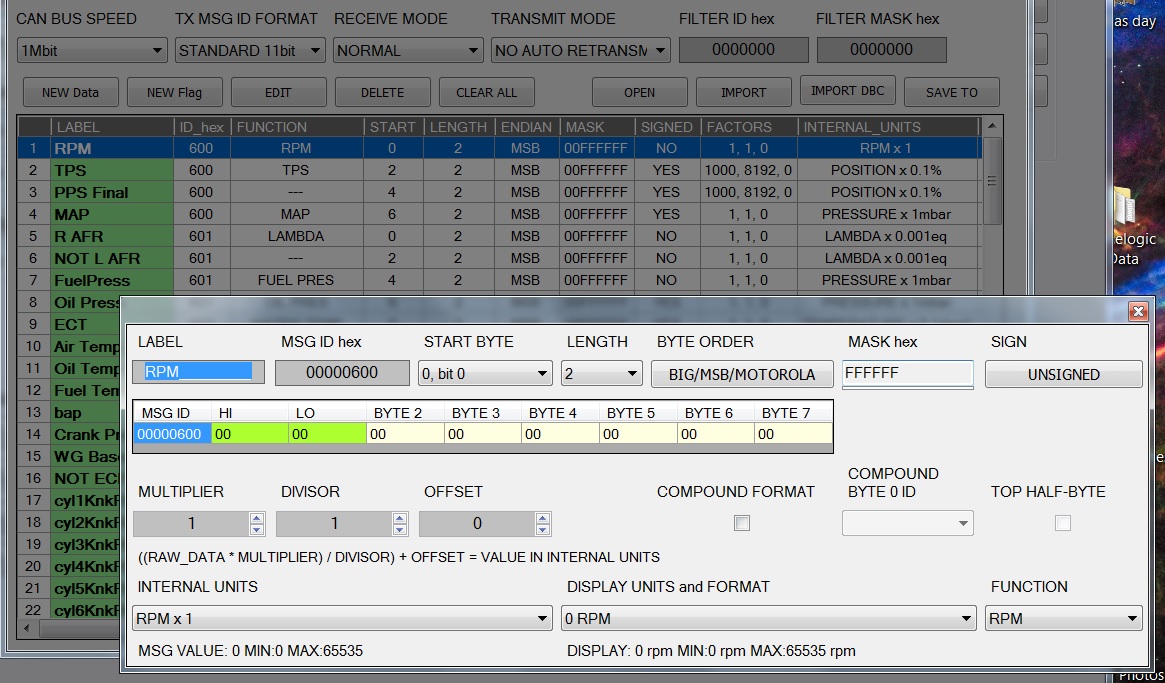Click the CLEAR ALL button

click(x=486, y=92)
